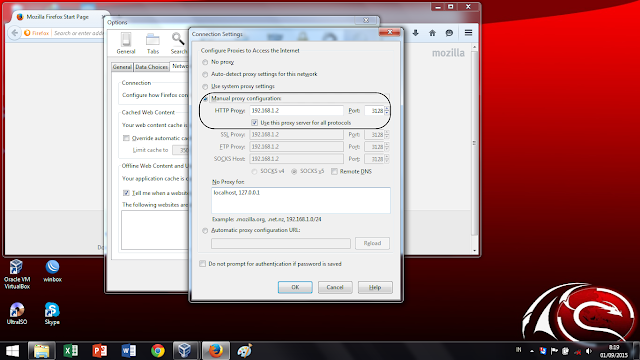Open File Explorer from taskbar
This screenshot has height=360, width=640.
[x=42, y=351]
